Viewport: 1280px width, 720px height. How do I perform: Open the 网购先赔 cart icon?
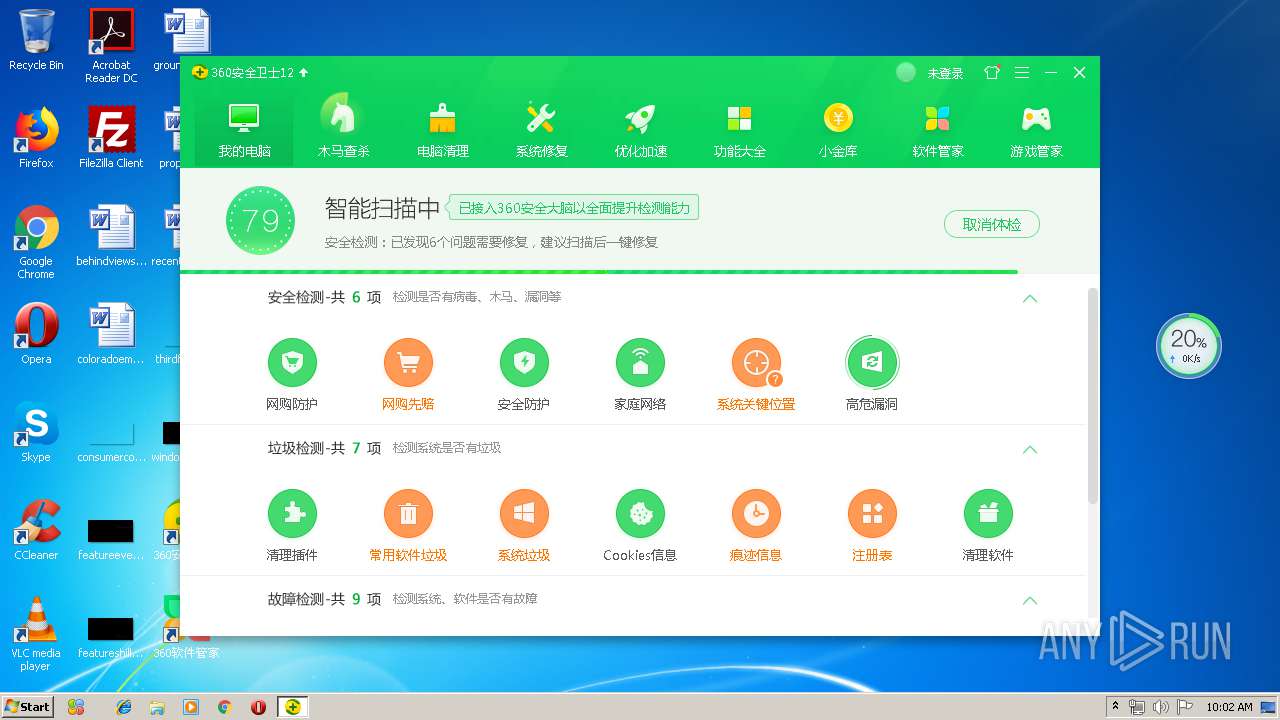(x=408, y=362)
